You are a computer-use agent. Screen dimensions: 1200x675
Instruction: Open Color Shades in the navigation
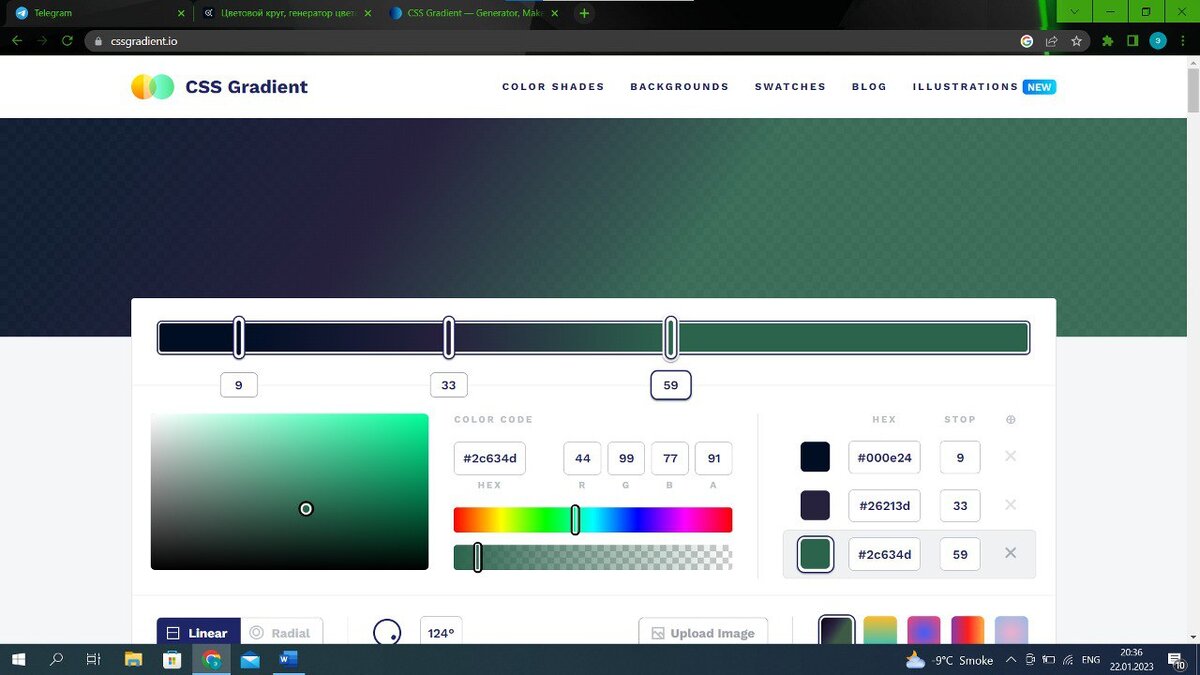click(x=553, y=87)
